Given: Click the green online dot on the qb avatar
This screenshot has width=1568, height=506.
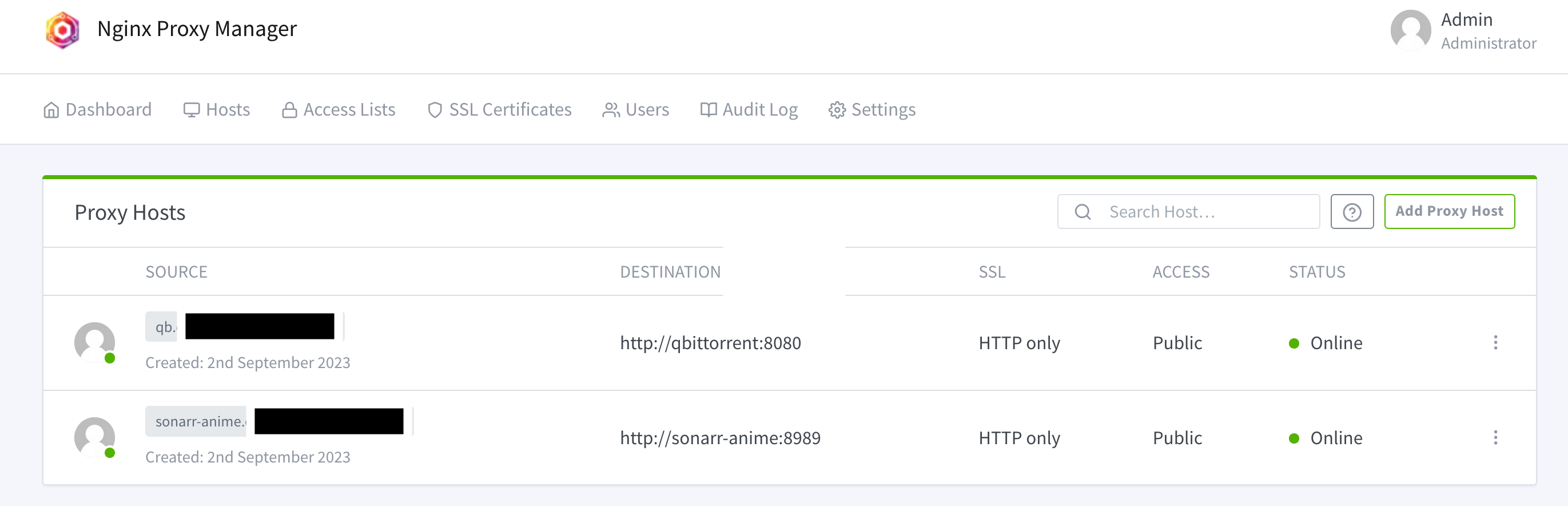Looking at the screenshot, I should click(x=110, y=358).
